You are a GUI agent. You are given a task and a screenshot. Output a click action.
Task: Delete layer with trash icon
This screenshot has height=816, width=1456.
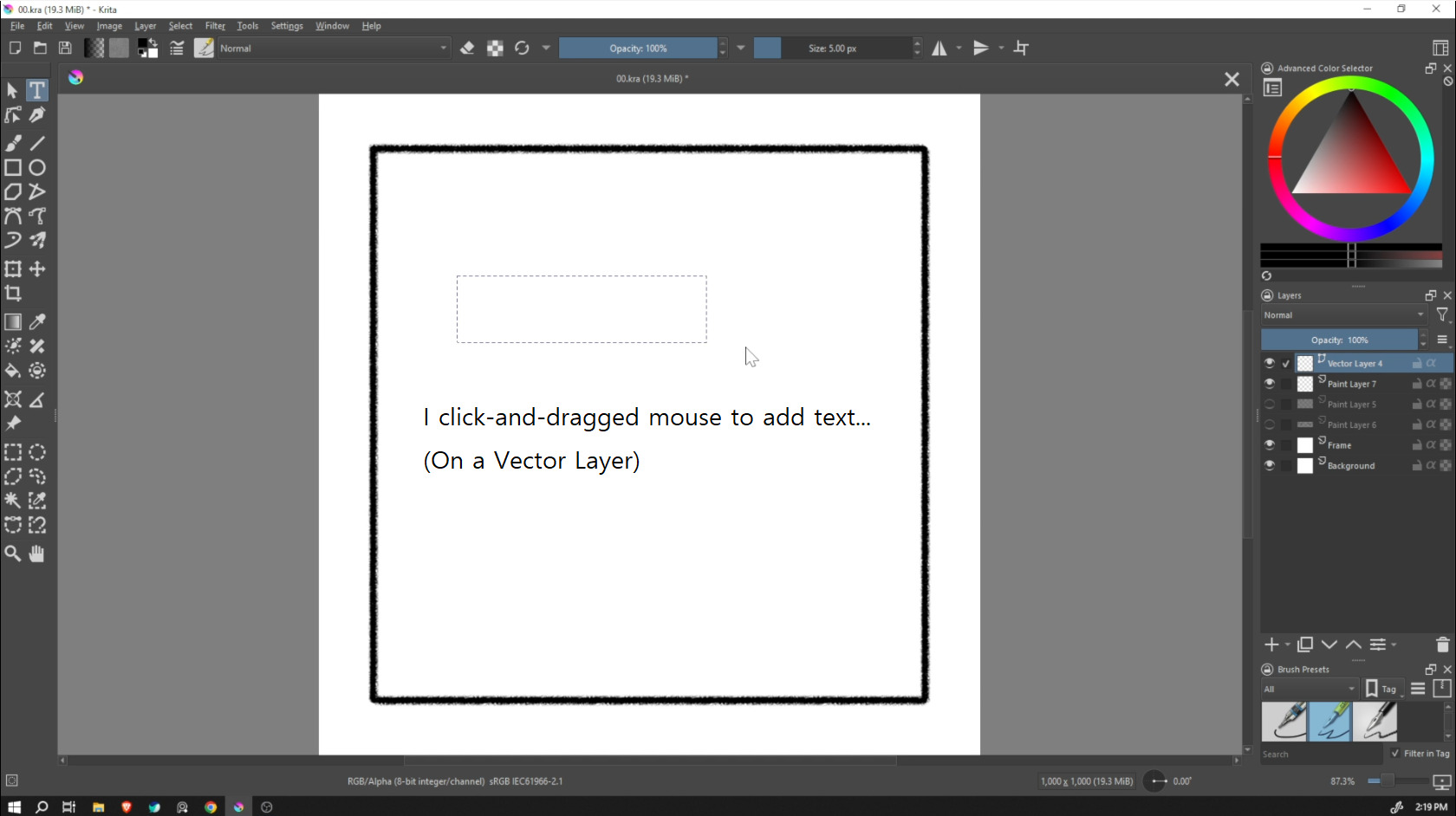(x=1442, y=644)
